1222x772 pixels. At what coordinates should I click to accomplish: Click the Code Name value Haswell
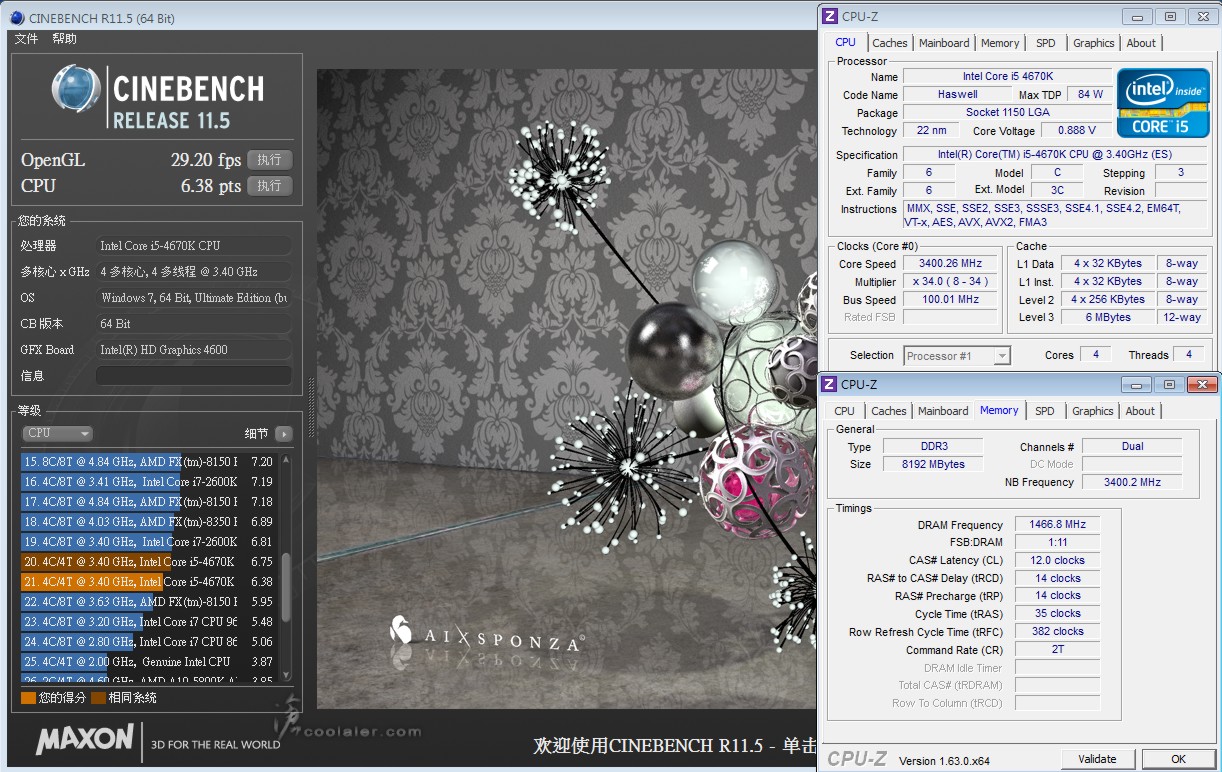coord(957,94)
